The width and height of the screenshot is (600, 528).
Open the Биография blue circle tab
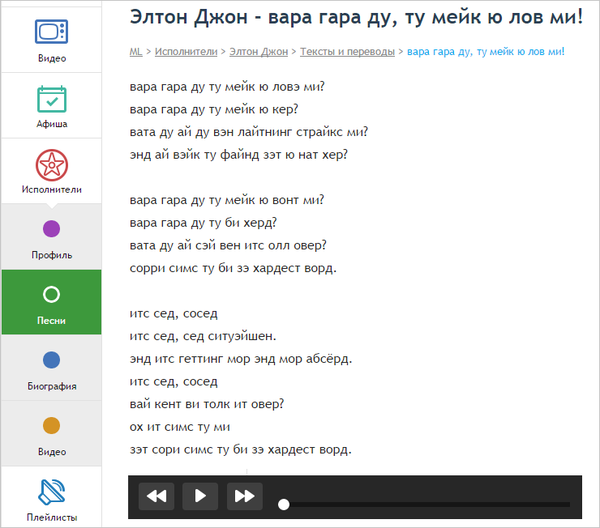52,368
